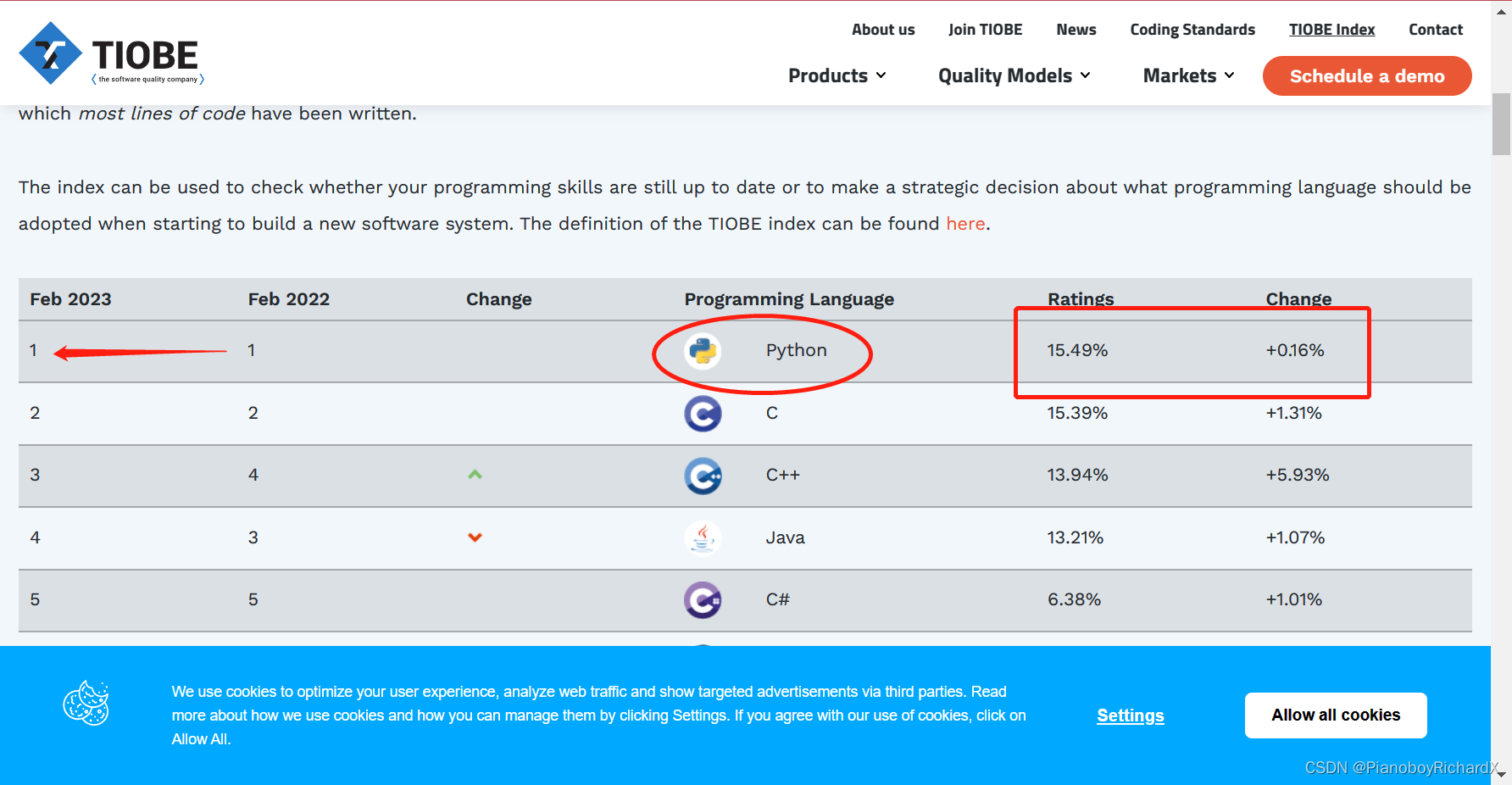Click the 'Feb 2022' column header
Image resolution: width=1512 pixels, height=785 pixels.
(x=289, y=299)
